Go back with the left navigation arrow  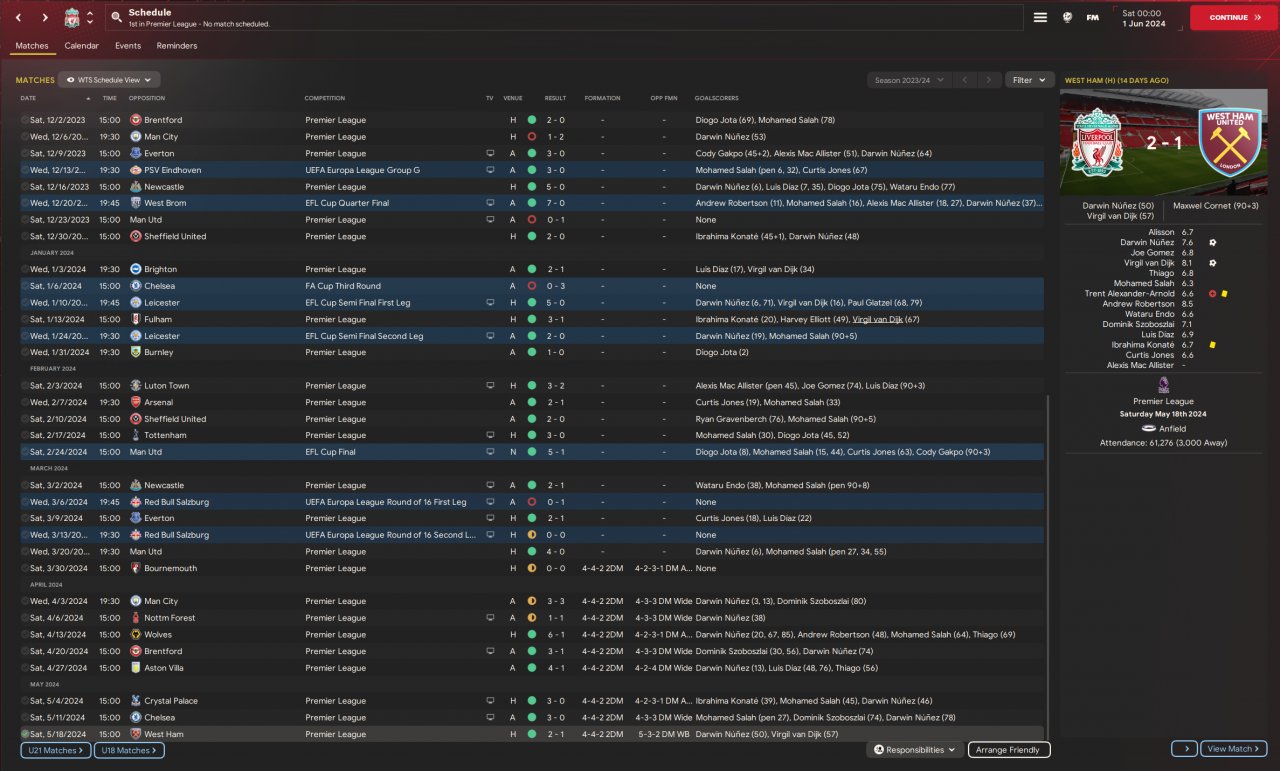pos(18,17)
